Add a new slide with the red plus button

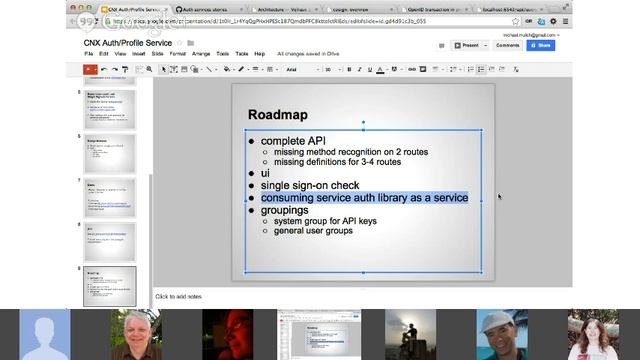88,69
